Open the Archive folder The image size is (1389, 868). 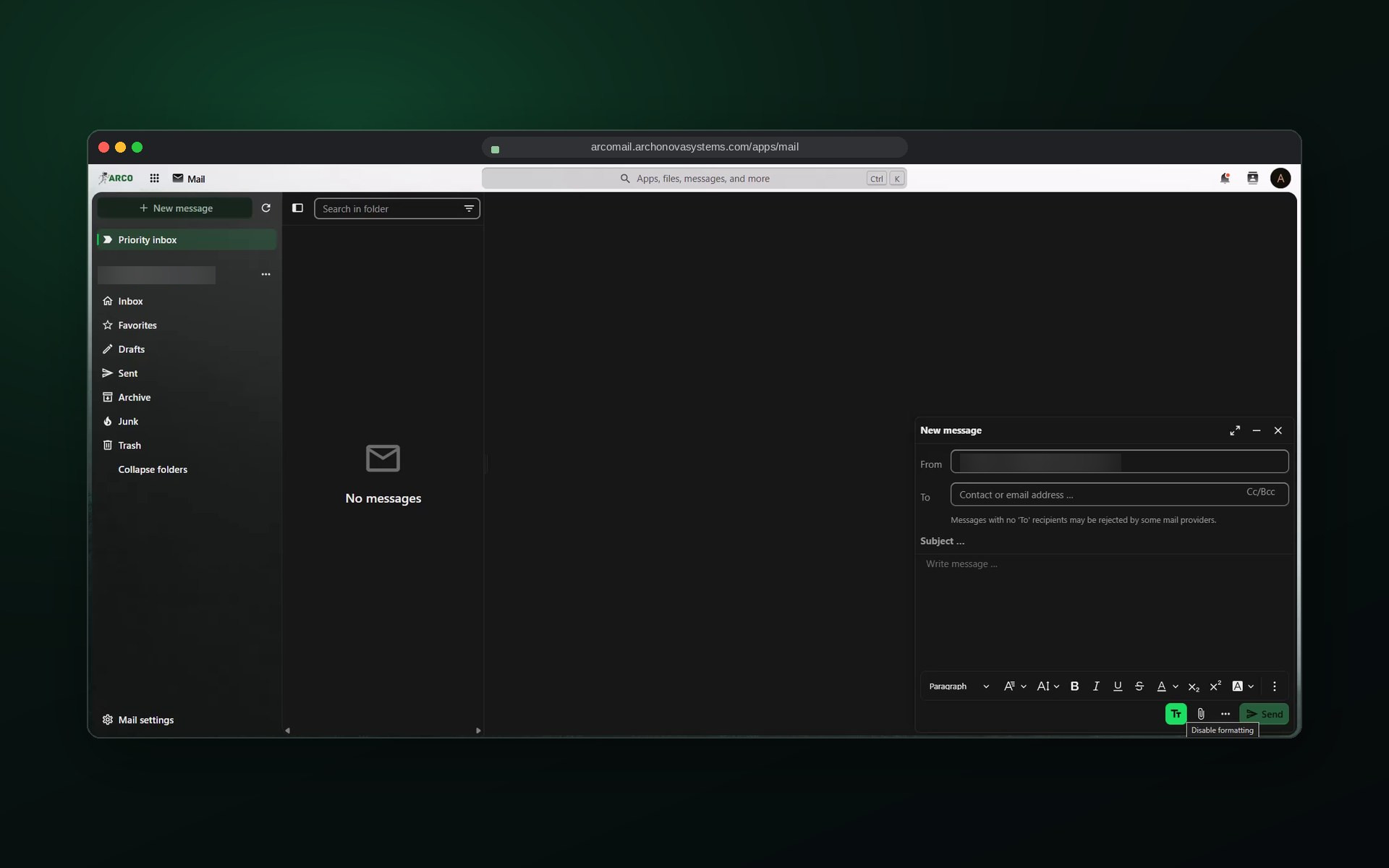pos(187,397)
